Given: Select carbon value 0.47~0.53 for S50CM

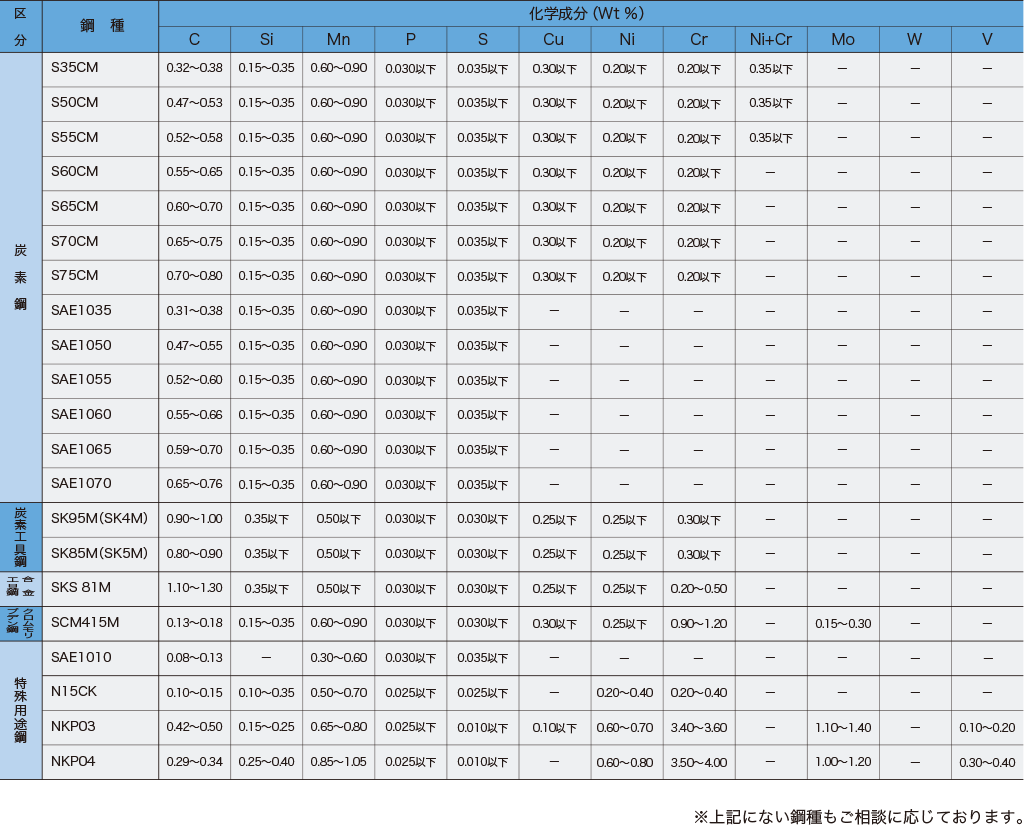Looking at the screenshot, I should click(195, 103).
